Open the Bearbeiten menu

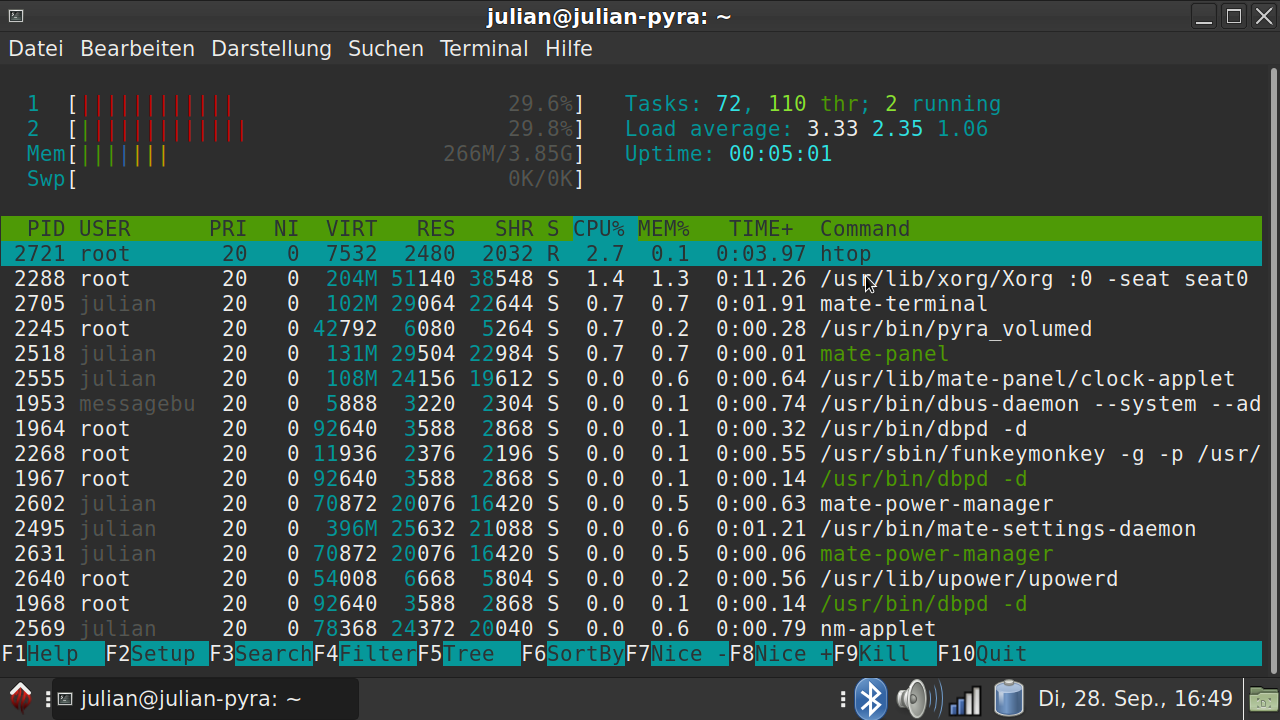click(137, 49)
